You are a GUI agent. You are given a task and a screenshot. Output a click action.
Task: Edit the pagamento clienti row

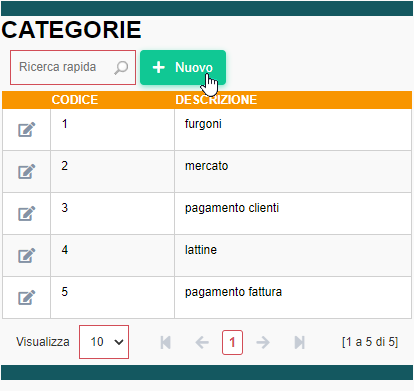(27, 214)
